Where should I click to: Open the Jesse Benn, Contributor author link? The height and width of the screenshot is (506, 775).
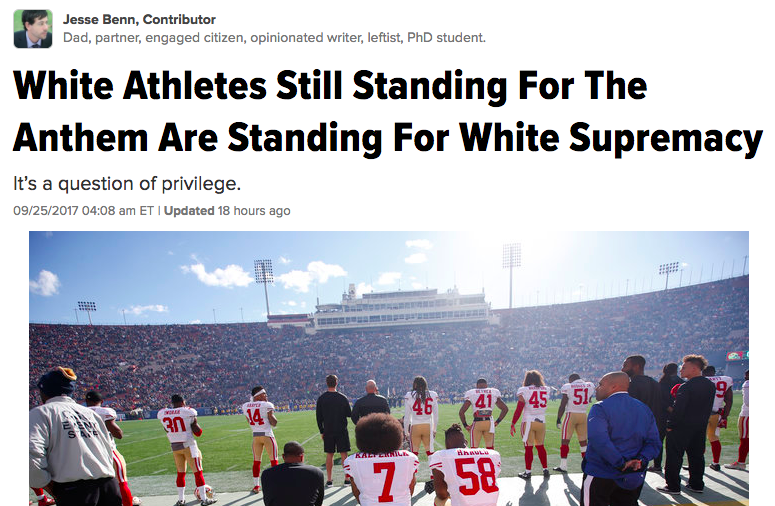(139, 20)
